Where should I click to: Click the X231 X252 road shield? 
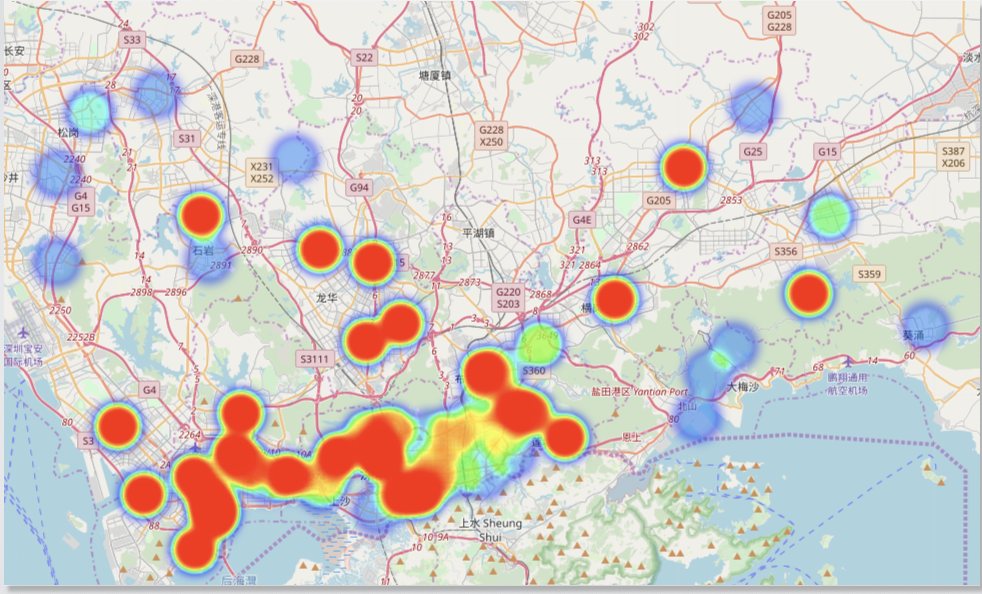tap(262, 172)
